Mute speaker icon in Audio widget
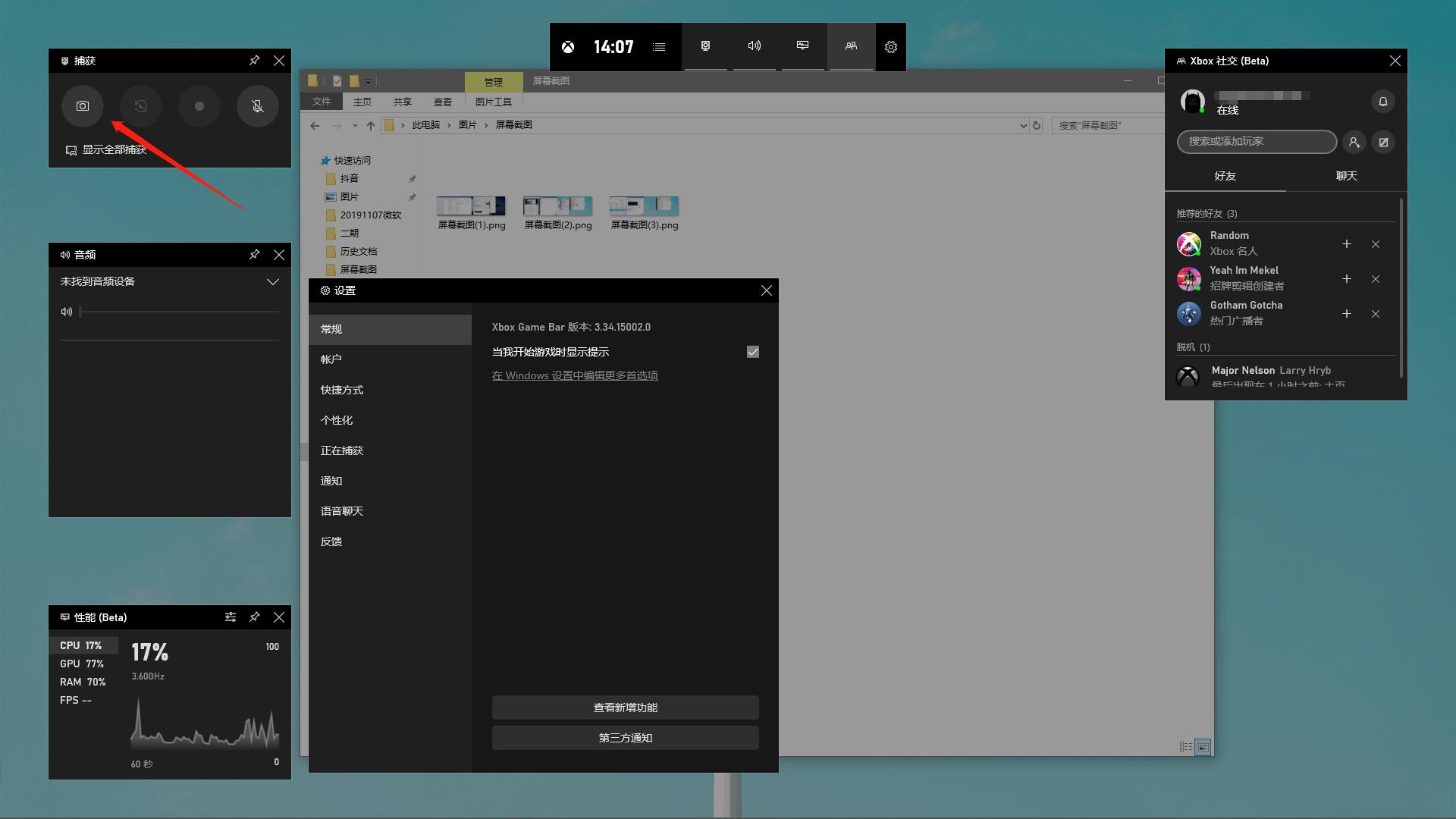The image size is (1456, 819). click(x=67, y=312)
